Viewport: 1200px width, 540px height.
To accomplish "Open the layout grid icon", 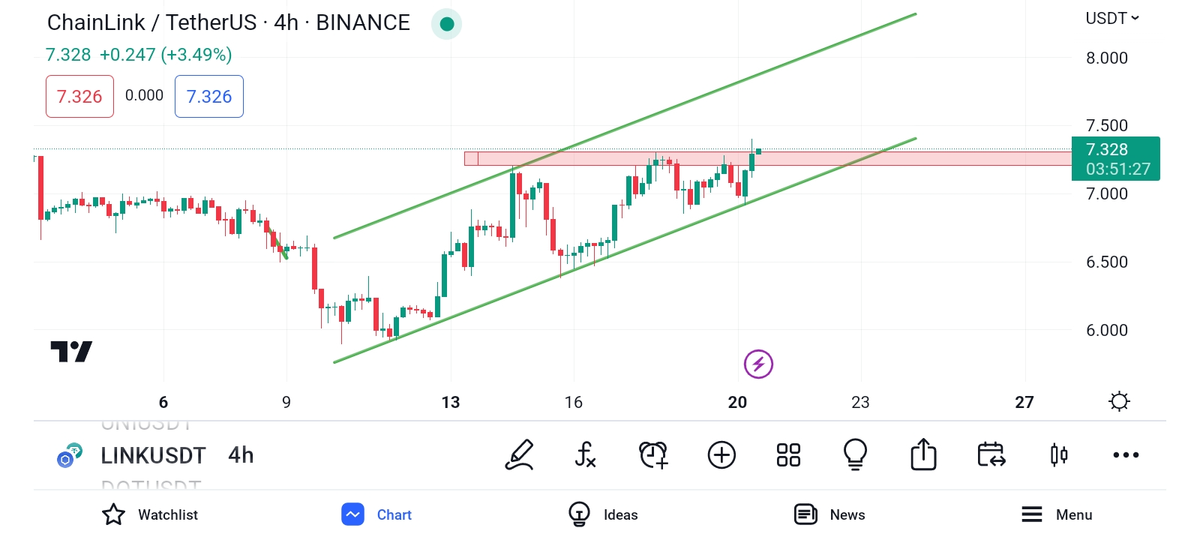I will pyautogui.click(x=788, y=455).
